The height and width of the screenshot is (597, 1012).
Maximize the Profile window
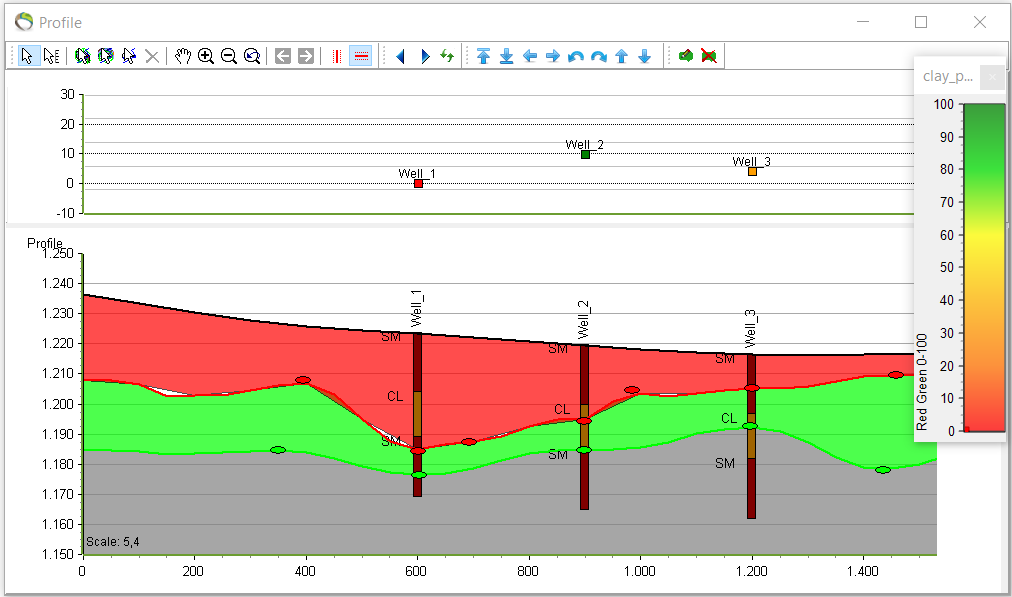coord(921,22)
